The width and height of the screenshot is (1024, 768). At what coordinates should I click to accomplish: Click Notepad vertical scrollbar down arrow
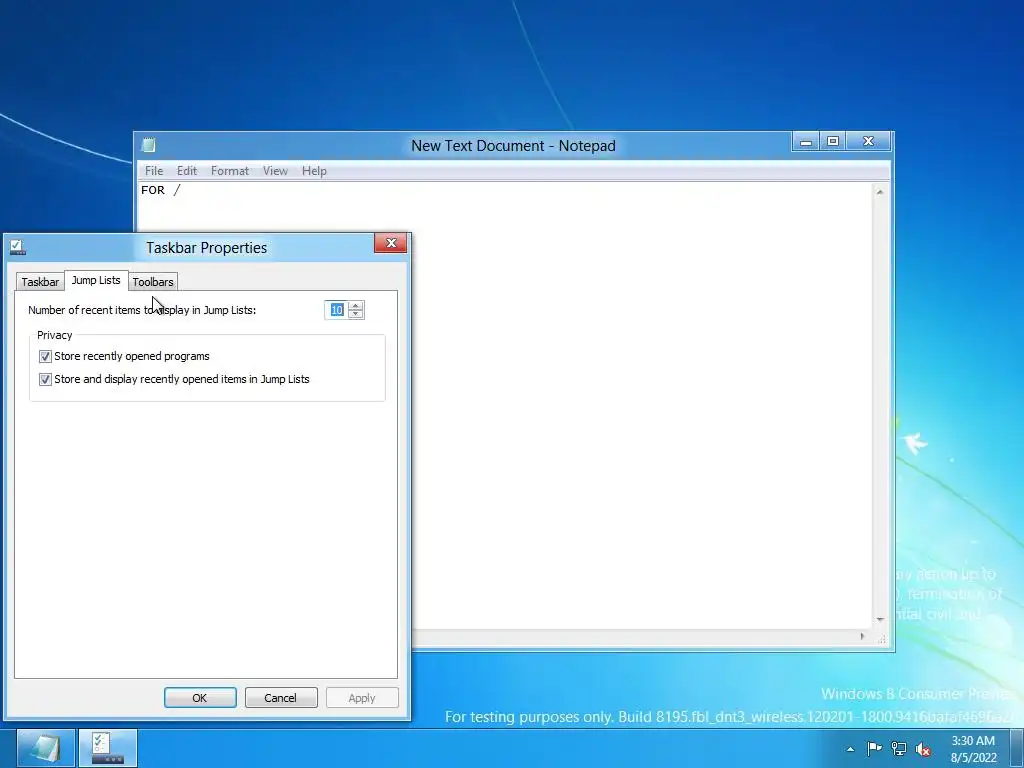[x=880, y=619]
